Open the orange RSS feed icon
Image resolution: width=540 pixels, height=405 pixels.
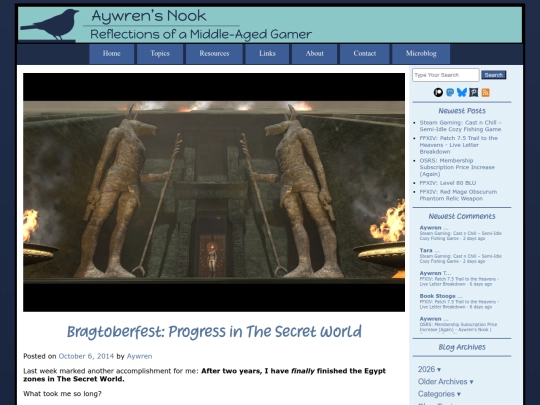[486, 92]
